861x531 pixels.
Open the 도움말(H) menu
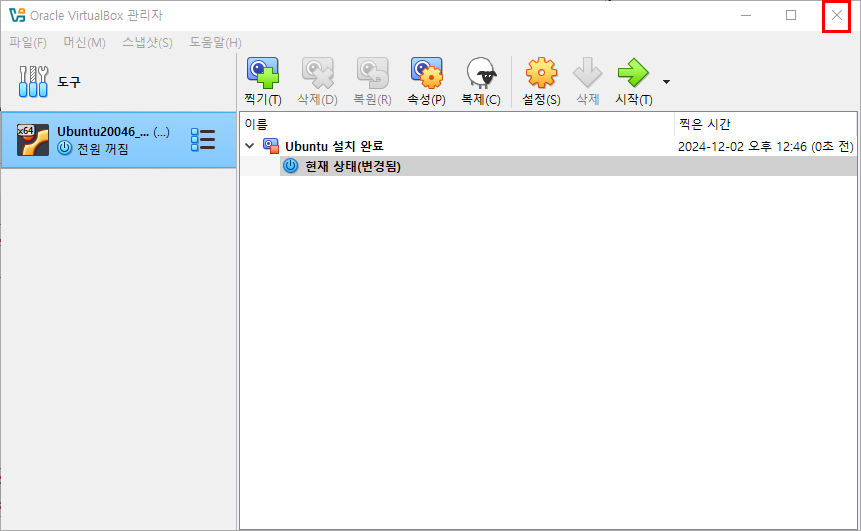(x=215, y=42)
